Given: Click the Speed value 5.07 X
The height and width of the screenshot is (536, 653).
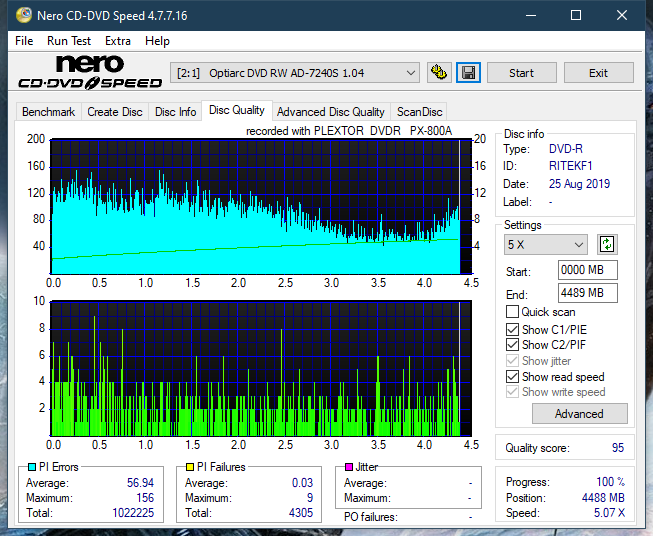Looking at the screenshot, I should (609, 513).
